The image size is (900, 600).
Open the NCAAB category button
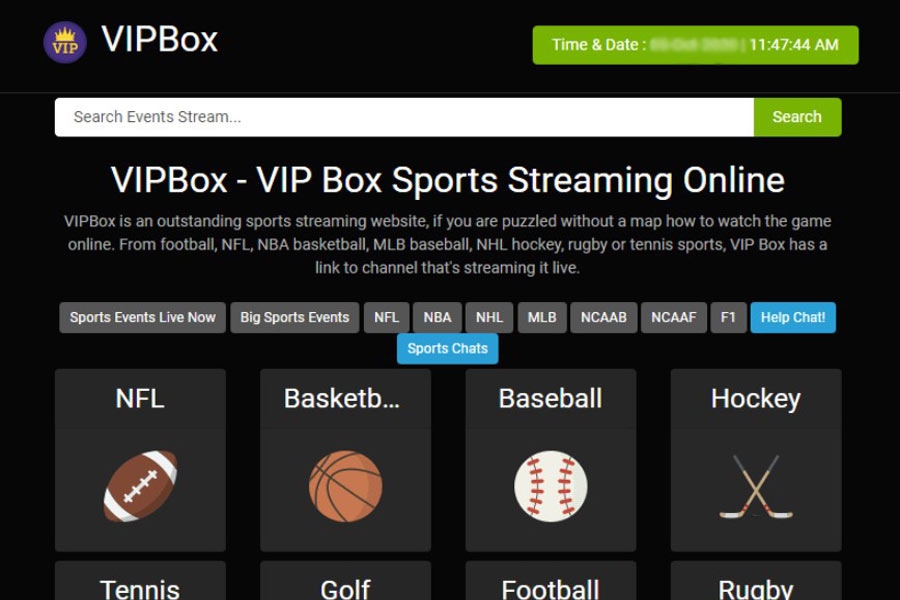point(604,317)
